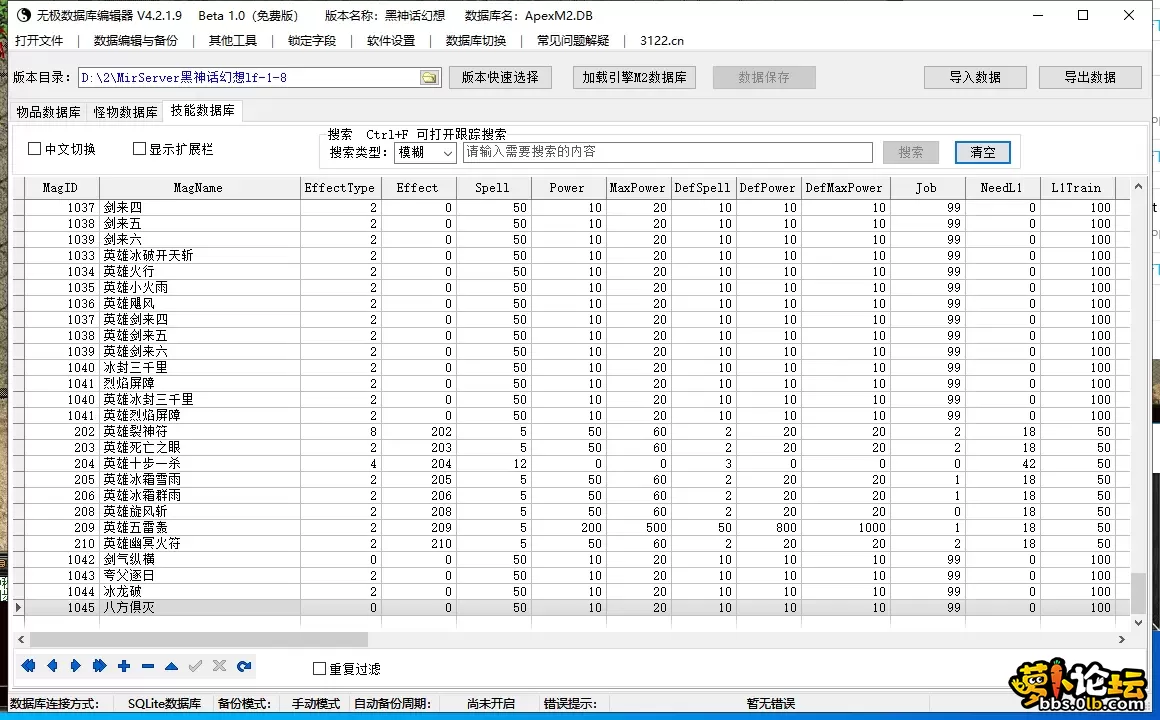This screenshot has width=1160, height=720.
Task: Open the 打开文件 menu
Action: pos(39,41)
